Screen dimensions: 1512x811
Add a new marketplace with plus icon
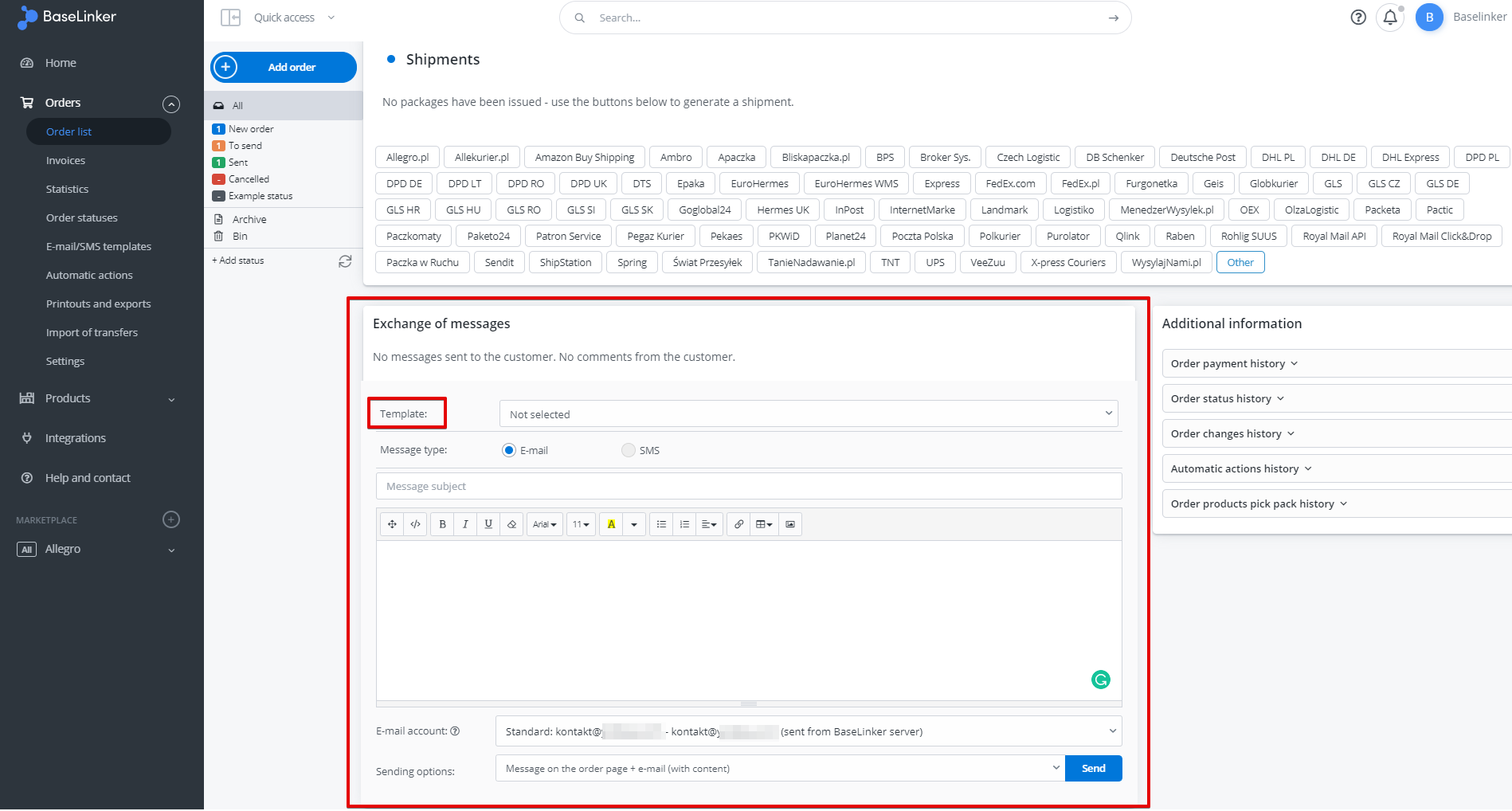click(x=171, y=519)
